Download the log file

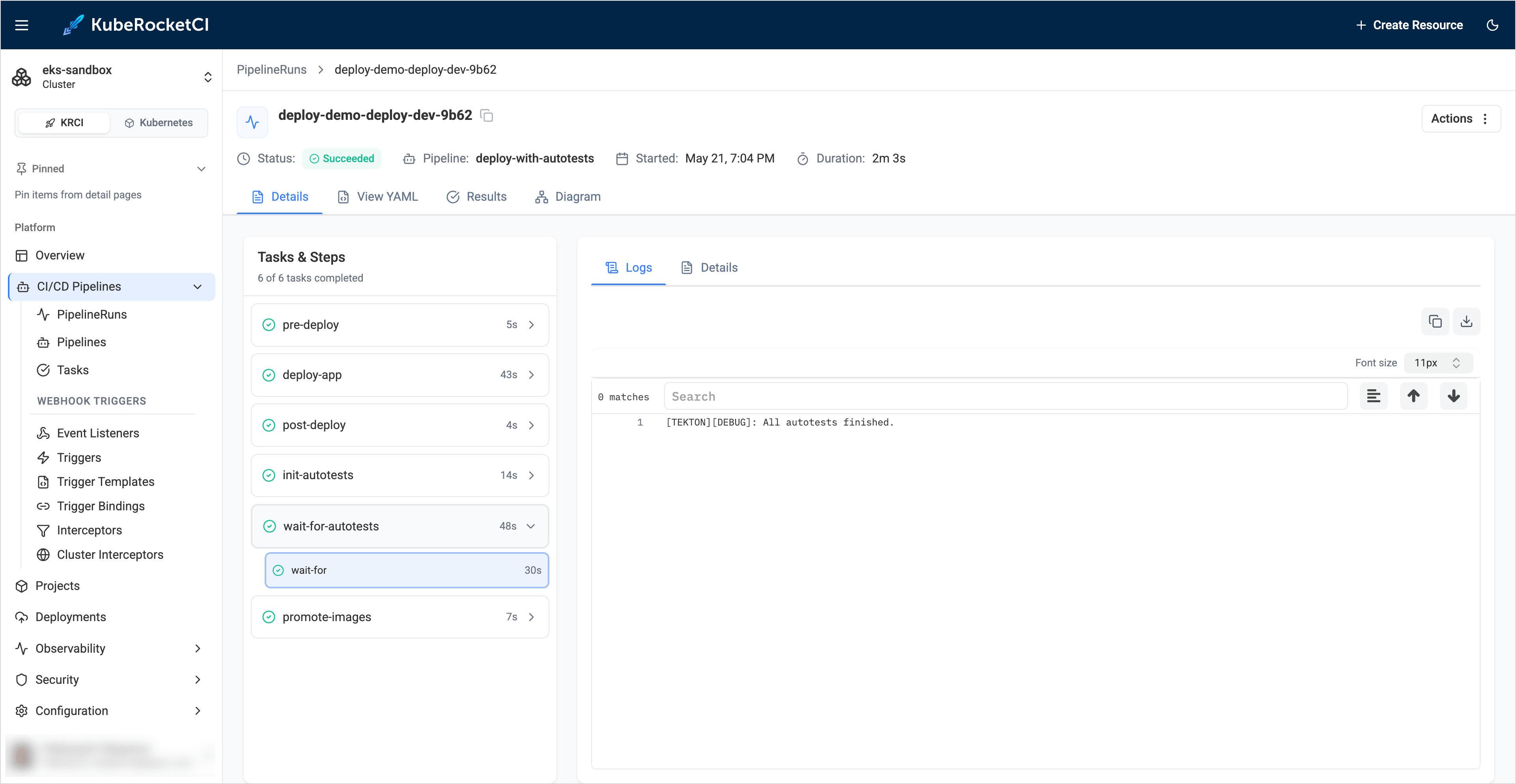point(1466,321)
